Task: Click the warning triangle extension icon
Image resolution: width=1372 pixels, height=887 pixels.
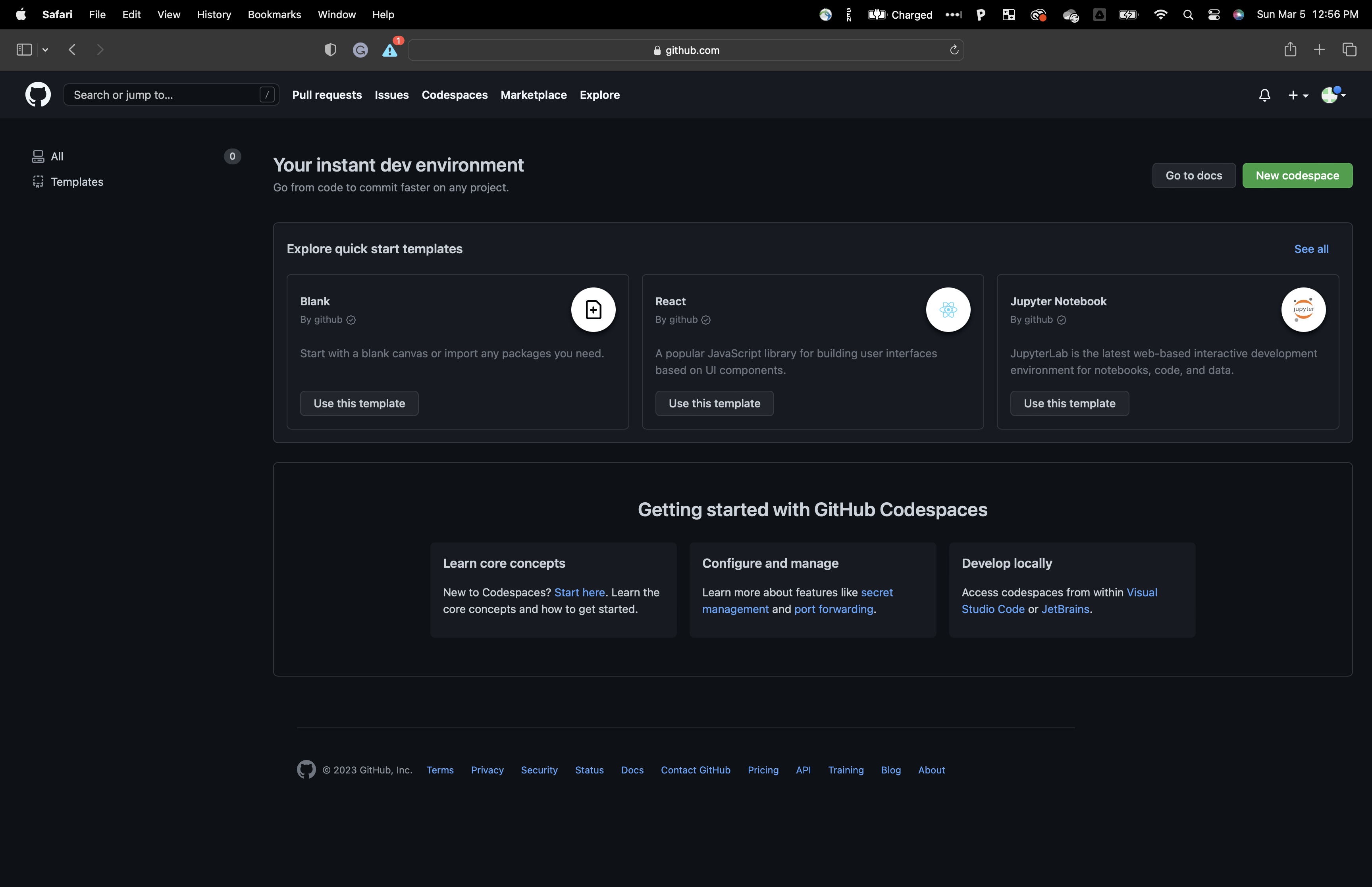Action: click(390, 50)
